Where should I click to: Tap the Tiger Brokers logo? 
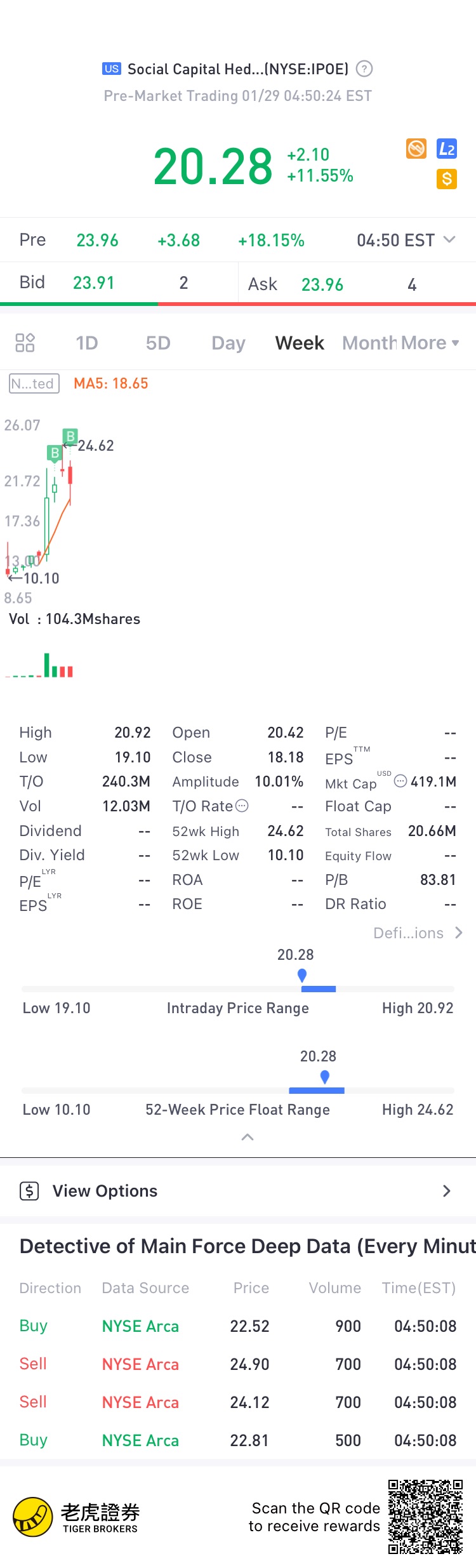click(76, 1517)
